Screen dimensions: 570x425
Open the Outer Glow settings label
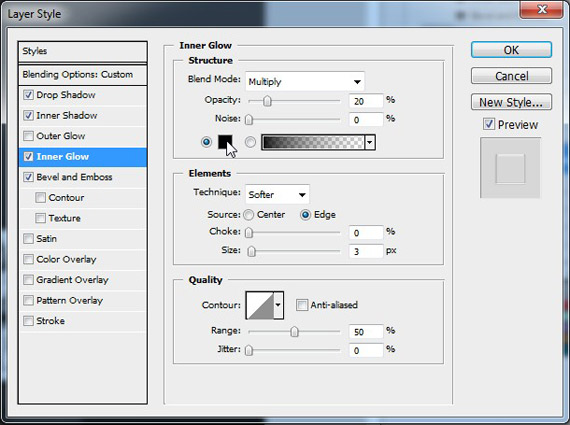pyautogui.click(x=61, y=136)
